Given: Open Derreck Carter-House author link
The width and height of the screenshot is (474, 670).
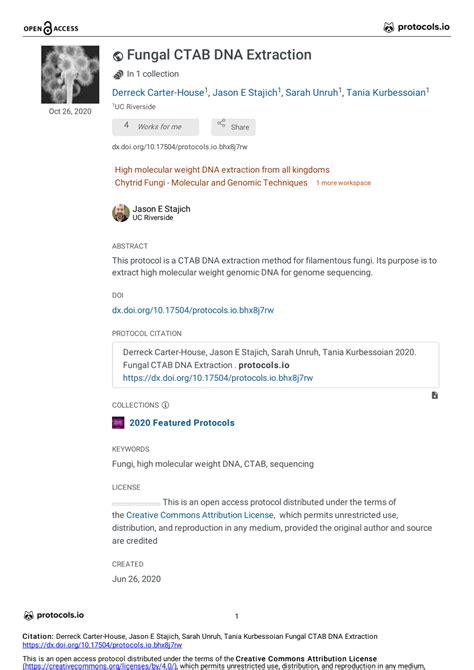Looking at the screenshot, I should click(x=158, y=93).
